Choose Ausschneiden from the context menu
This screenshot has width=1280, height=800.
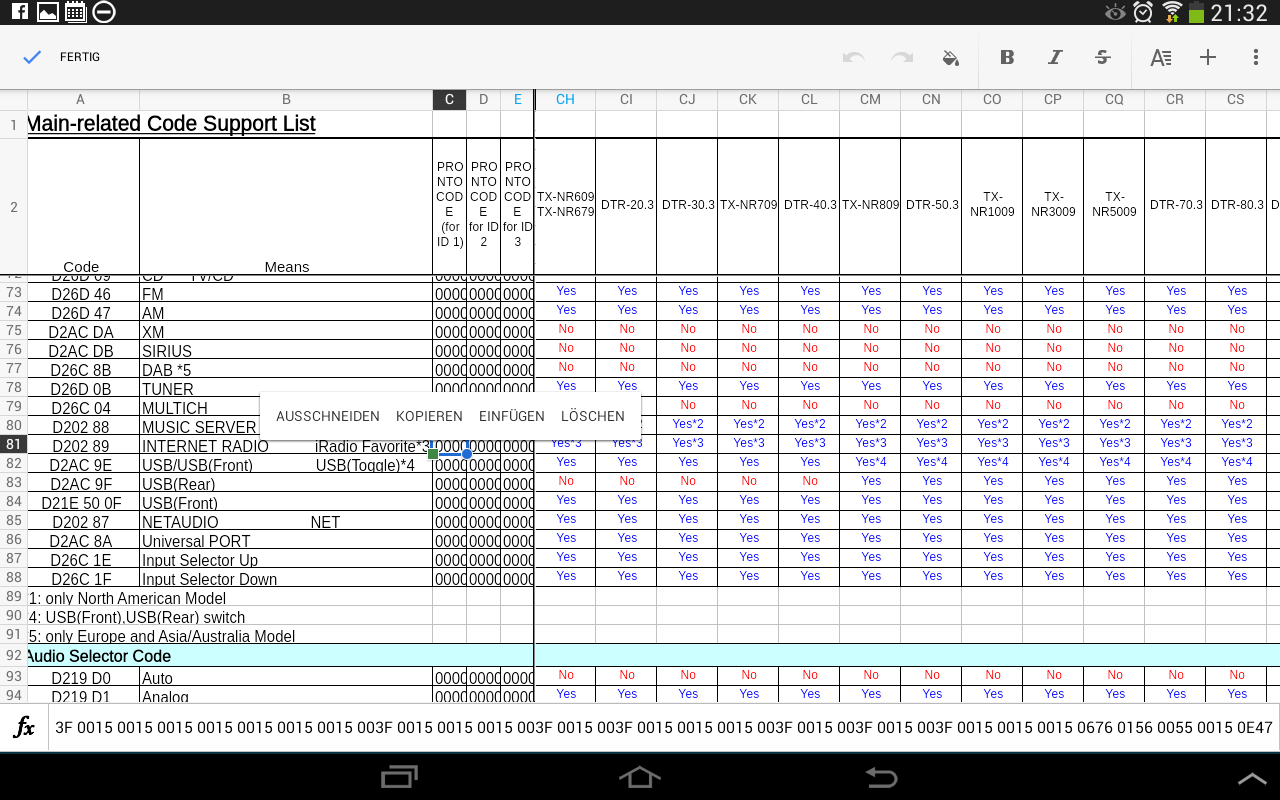click(328, 416)
